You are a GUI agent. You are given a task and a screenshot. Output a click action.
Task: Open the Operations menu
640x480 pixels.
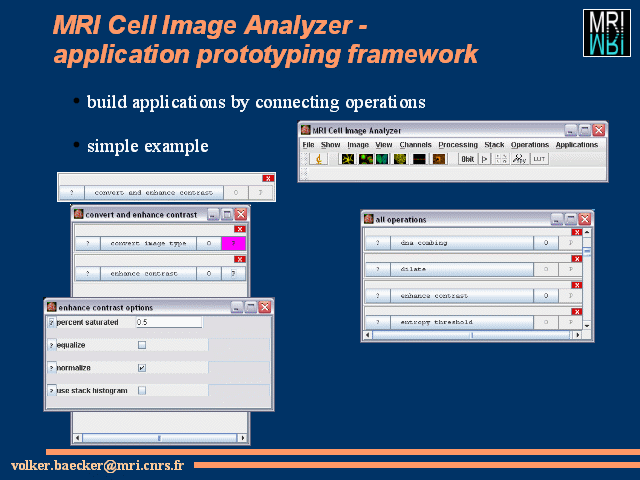click(530, 144)
